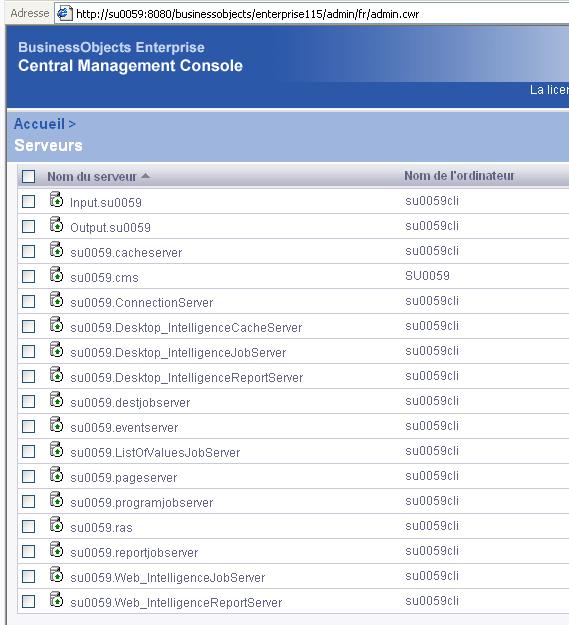The width and height of the screenshot is (569, 625).
Task: Open the su0059.Web_IntelligenceJobServer link
Action: pyautogui.click(x=167, y=578)
